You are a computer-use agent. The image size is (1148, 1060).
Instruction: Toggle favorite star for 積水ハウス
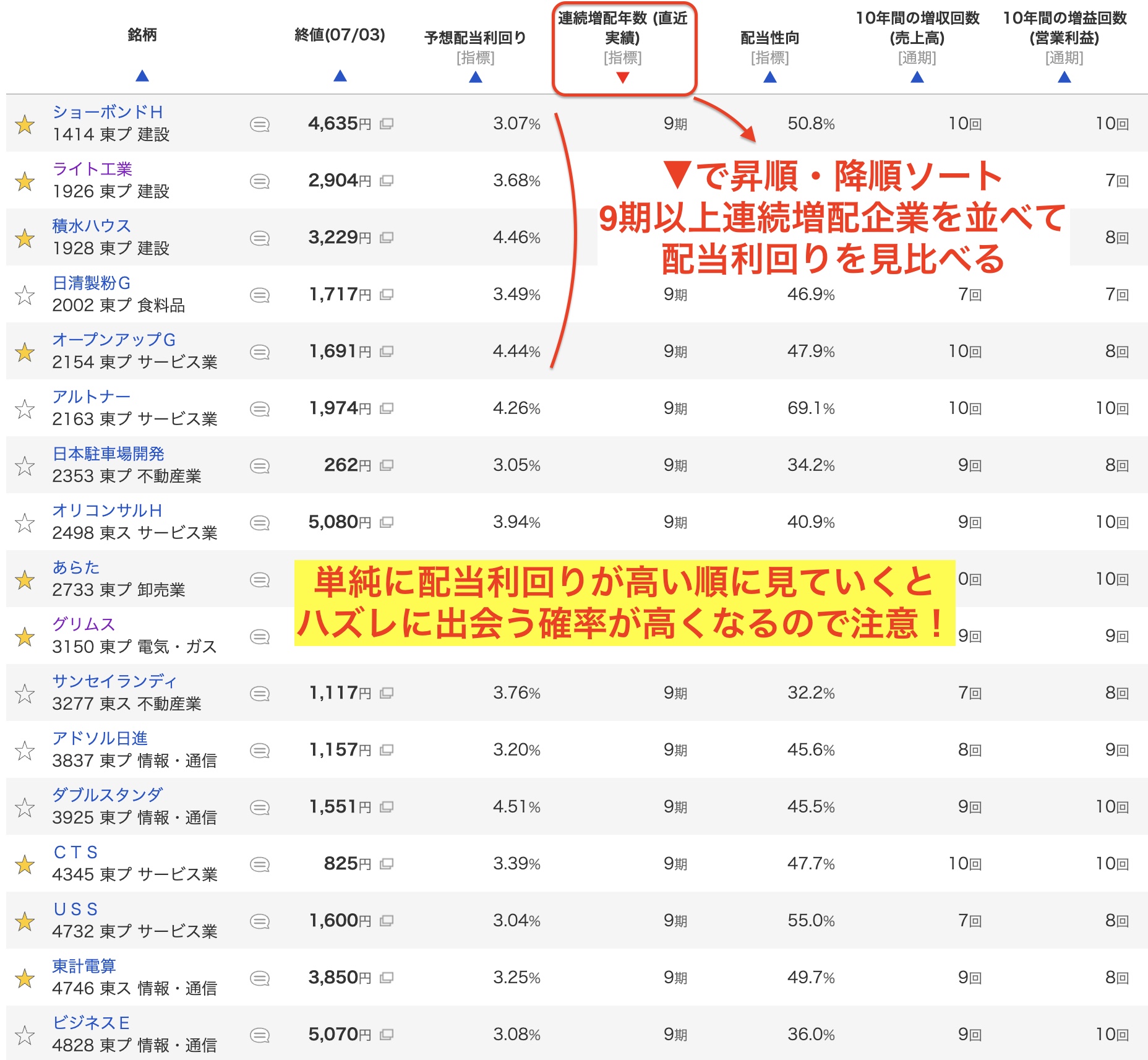25,238
